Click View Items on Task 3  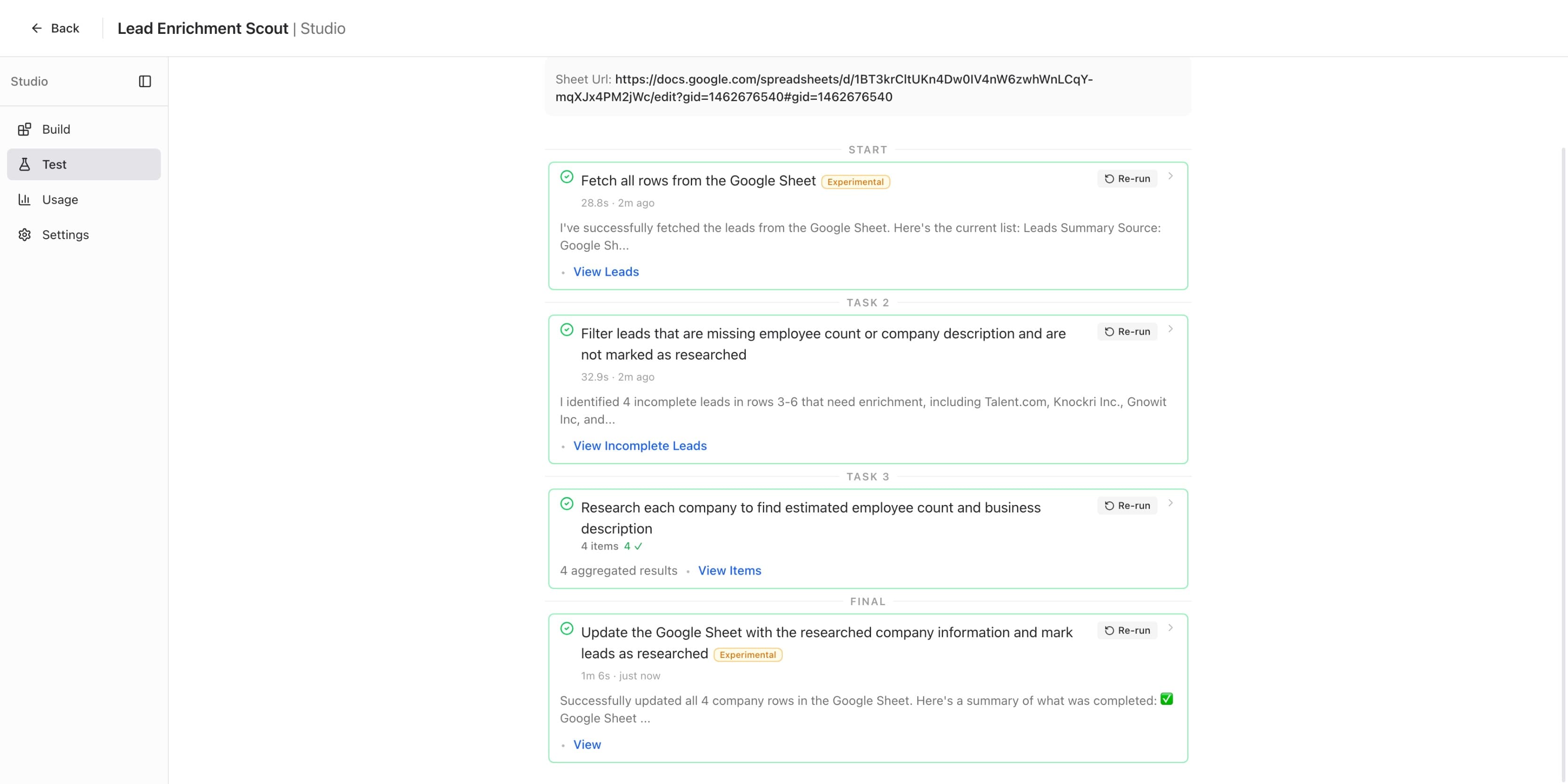pyautogui.click(x=729, y=570)
